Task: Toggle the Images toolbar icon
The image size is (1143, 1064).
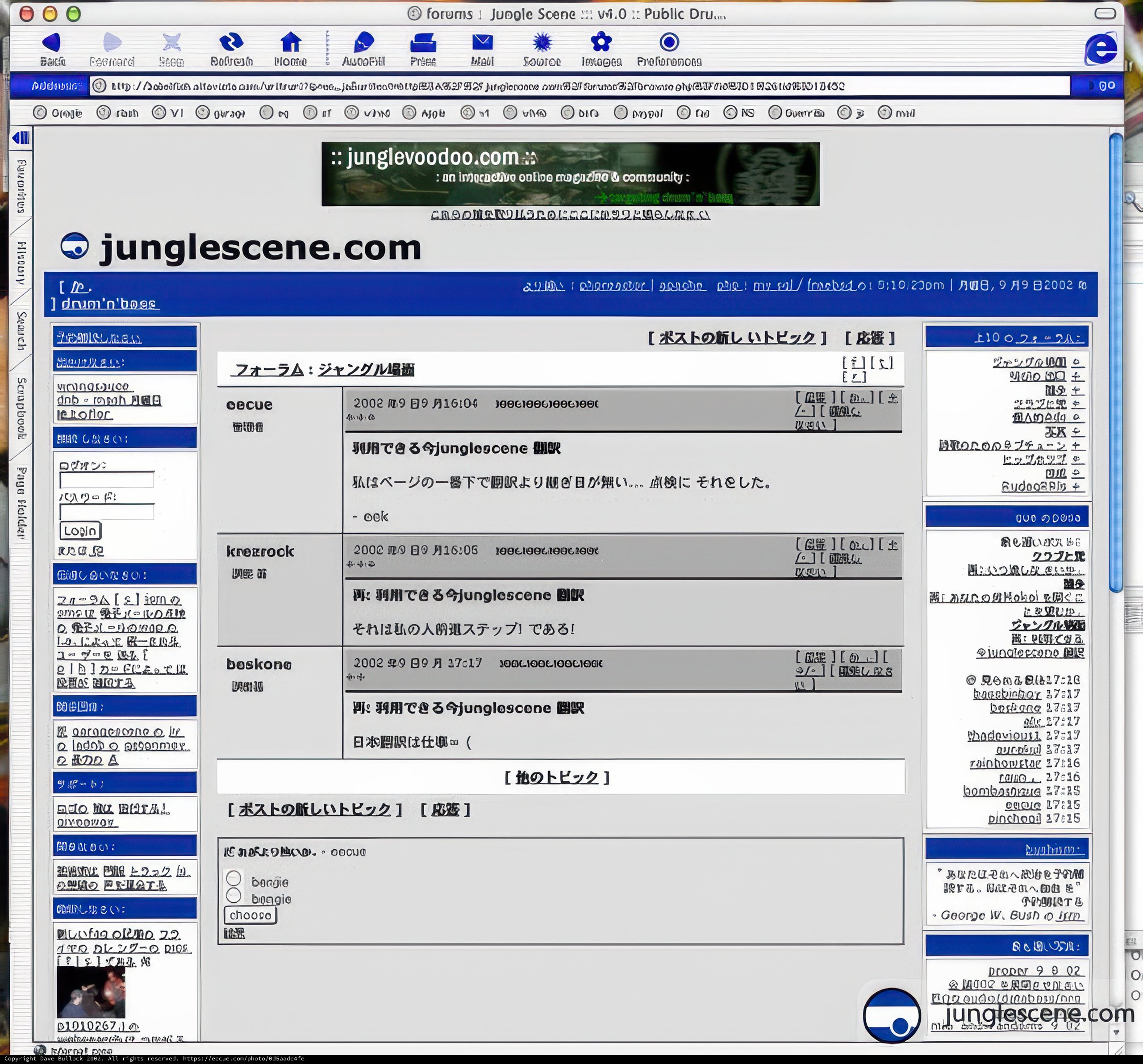Action: [601, 42]
